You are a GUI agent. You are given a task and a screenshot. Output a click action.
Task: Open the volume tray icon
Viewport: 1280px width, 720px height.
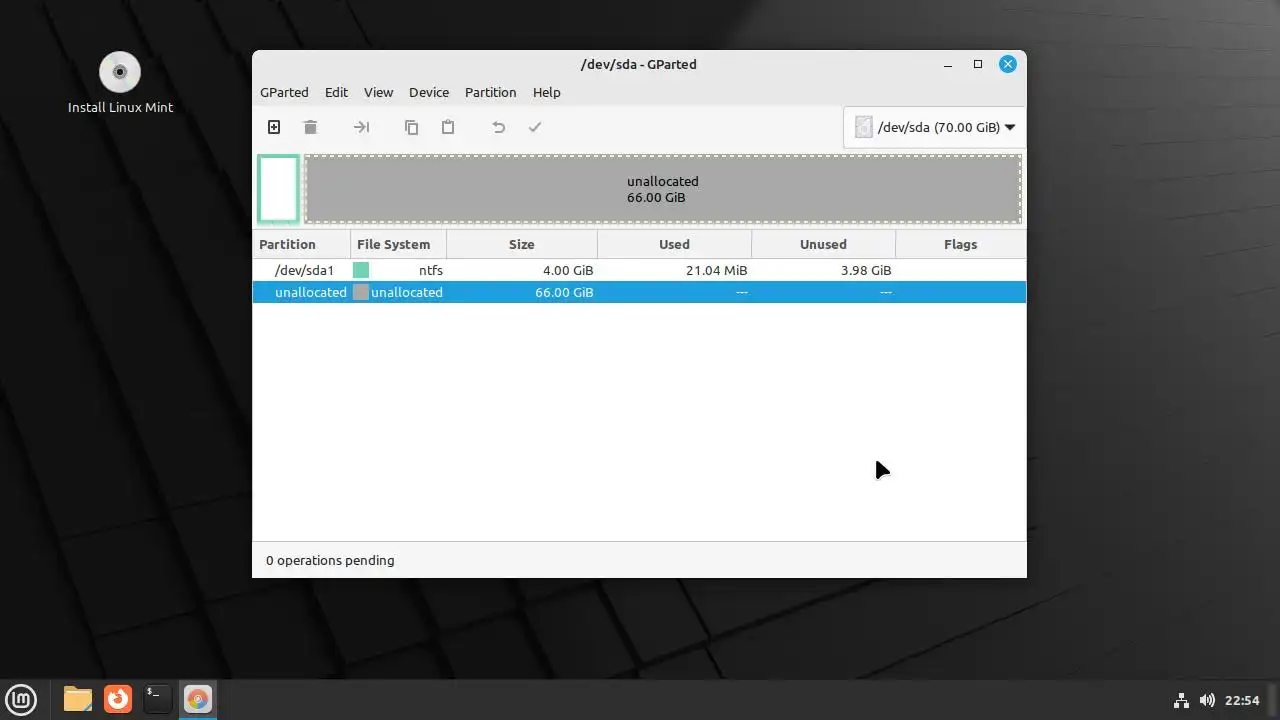(1207, 700)
